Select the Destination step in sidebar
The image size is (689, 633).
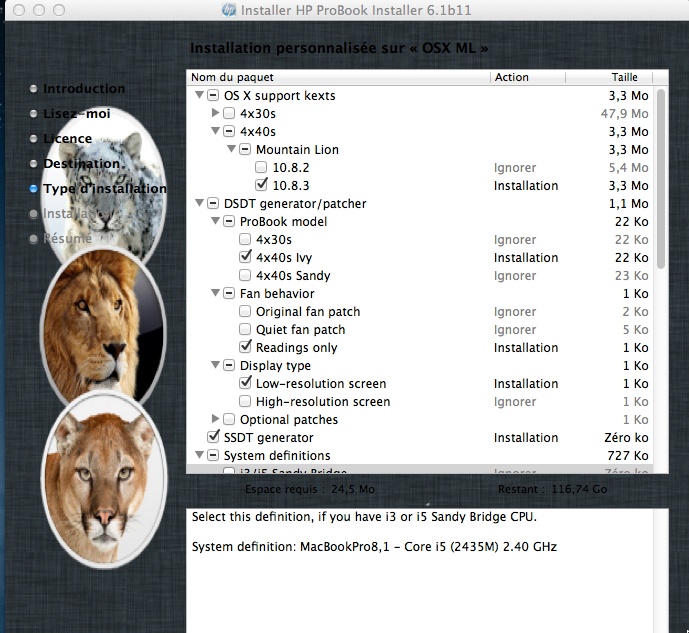click(x=82, y=164)
